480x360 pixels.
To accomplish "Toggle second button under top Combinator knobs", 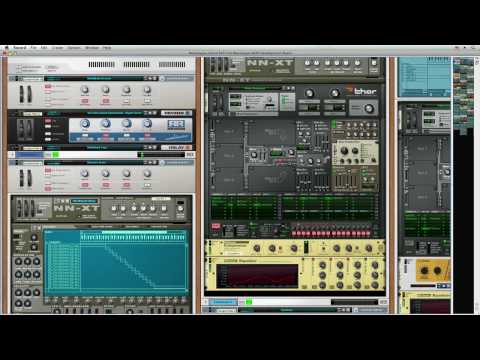I will (x=106, y=101).
